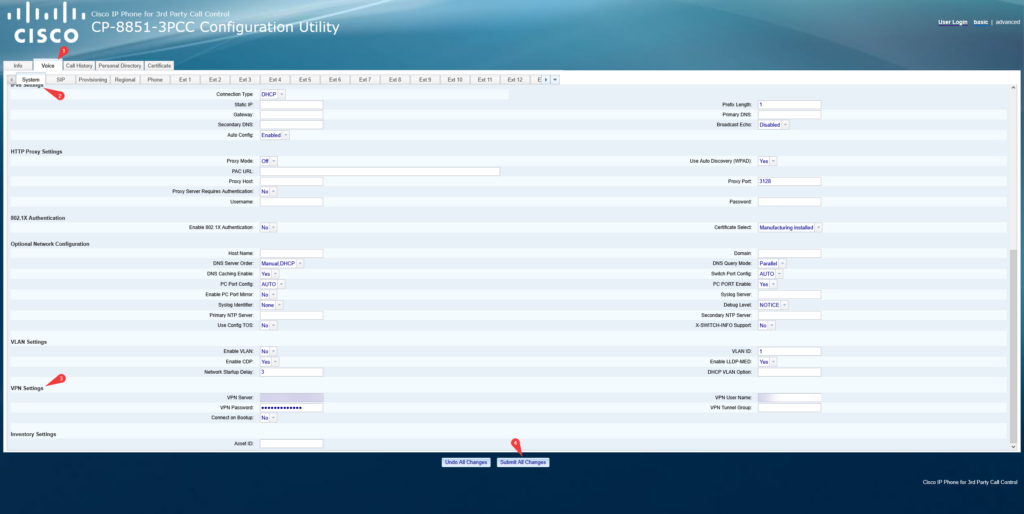The image size is (1024, 514).
Task: Click the Host Name field
Action: (291, 253)
